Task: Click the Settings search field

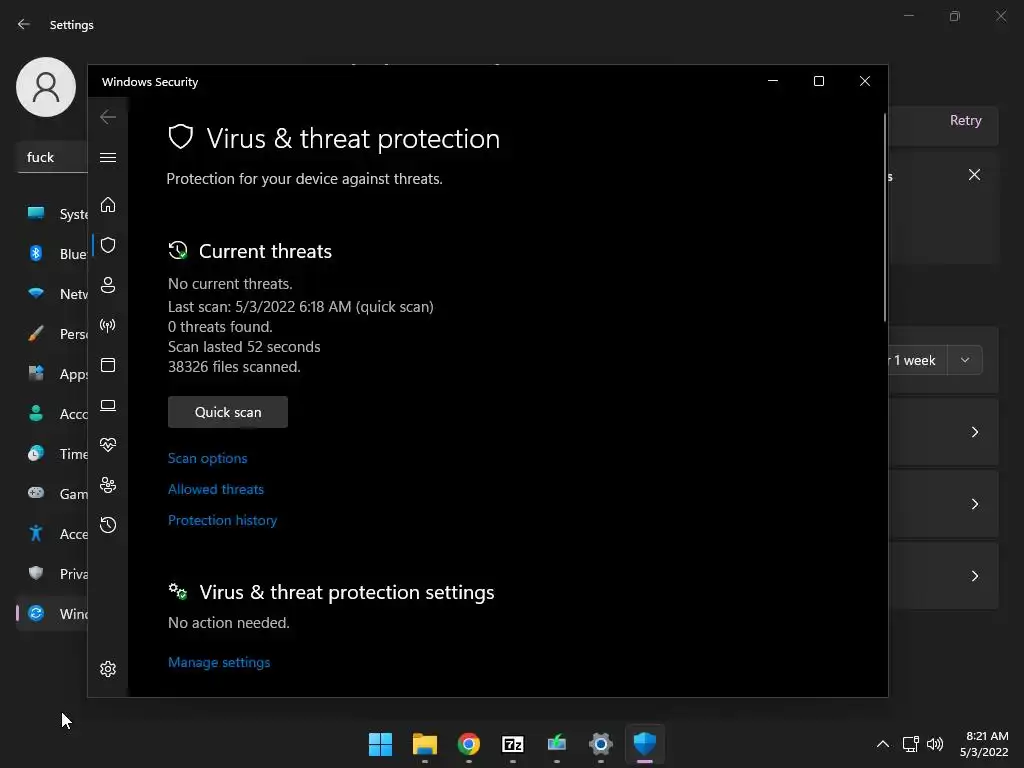Action: [x=52, y=157]
